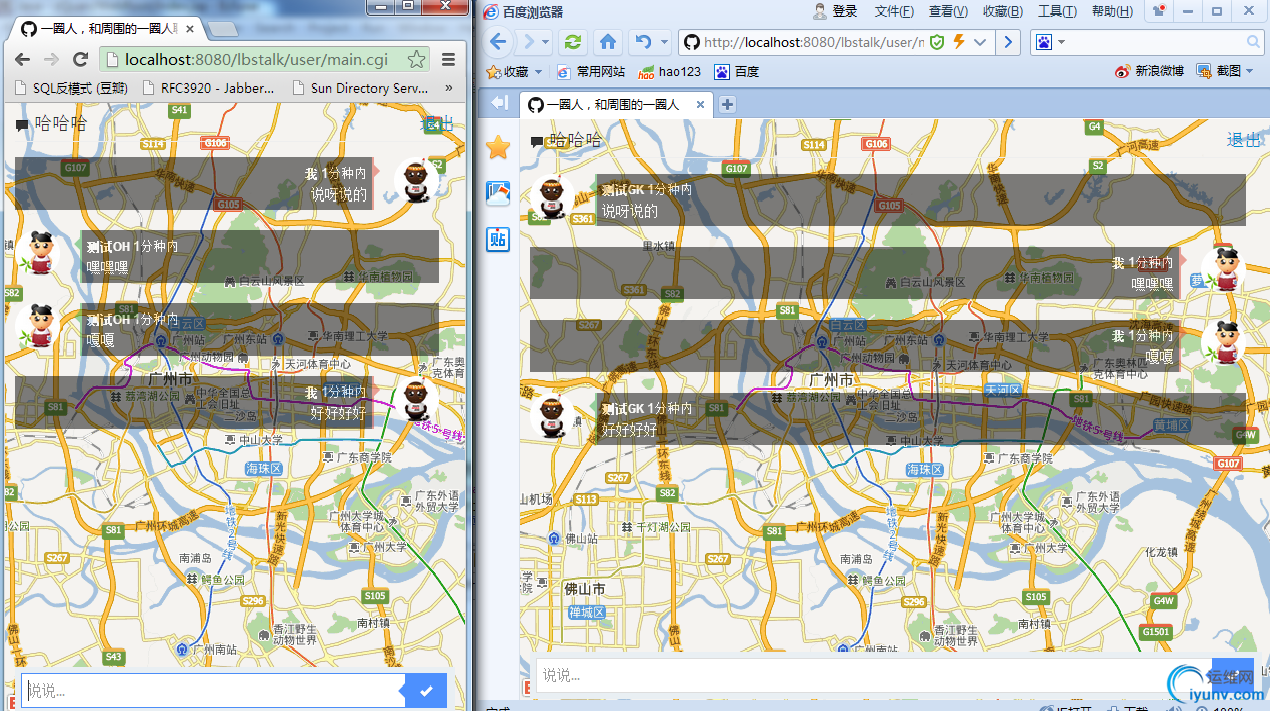The image size is (1270, 711).
Task: Open the 文件(F) menu
Action: coord(894,11)
